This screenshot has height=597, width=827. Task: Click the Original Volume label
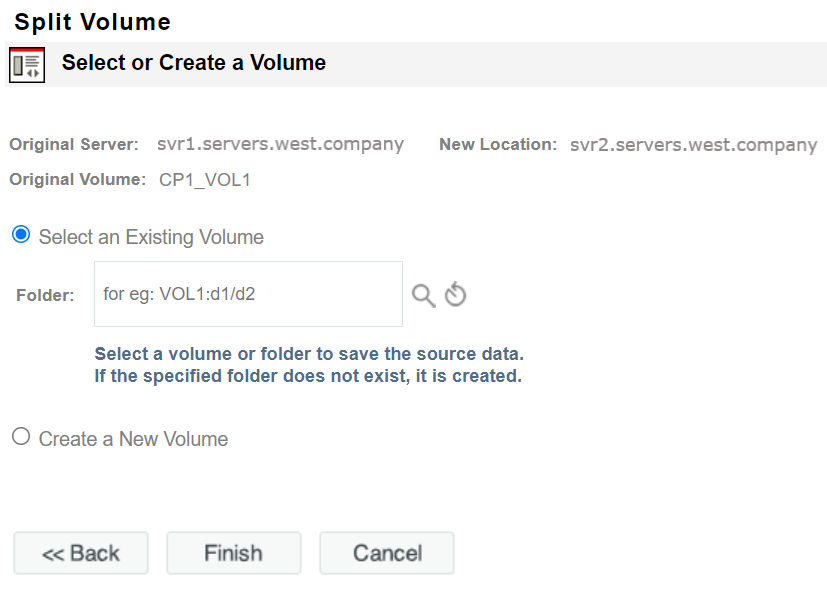(78, 180)
